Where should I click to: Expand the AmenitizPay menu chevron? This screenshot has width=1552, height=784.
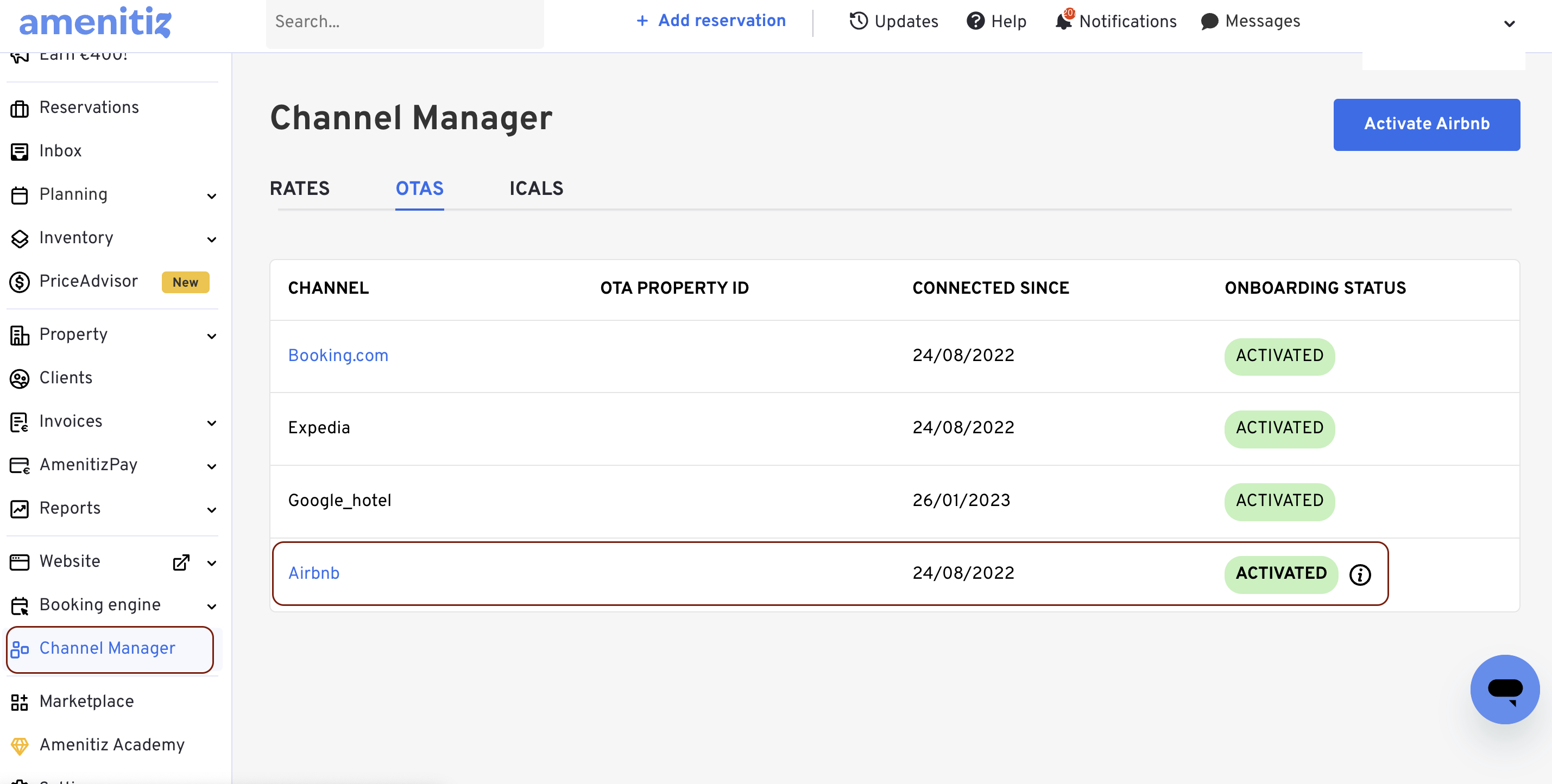coord(211,466)
